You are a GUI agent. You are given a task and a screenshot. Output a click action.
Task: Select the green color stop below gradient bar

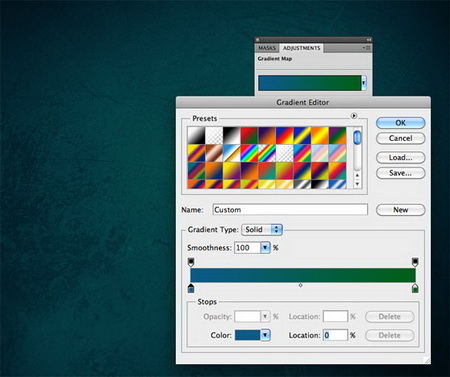(x=415, y=288)
